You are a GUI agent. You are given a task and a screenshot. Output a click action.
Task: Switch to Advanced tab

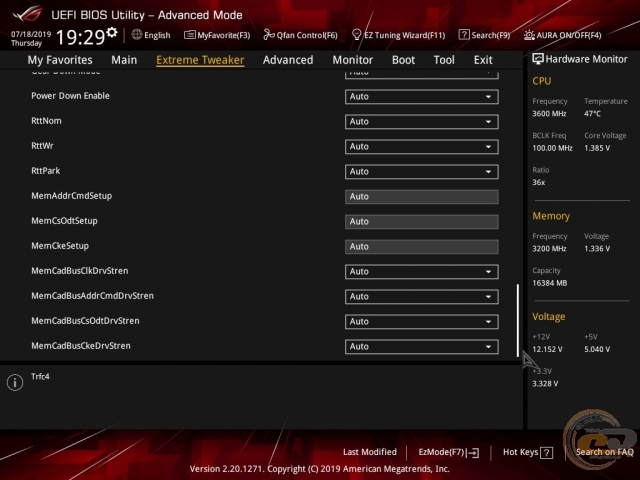pos(288,60)
